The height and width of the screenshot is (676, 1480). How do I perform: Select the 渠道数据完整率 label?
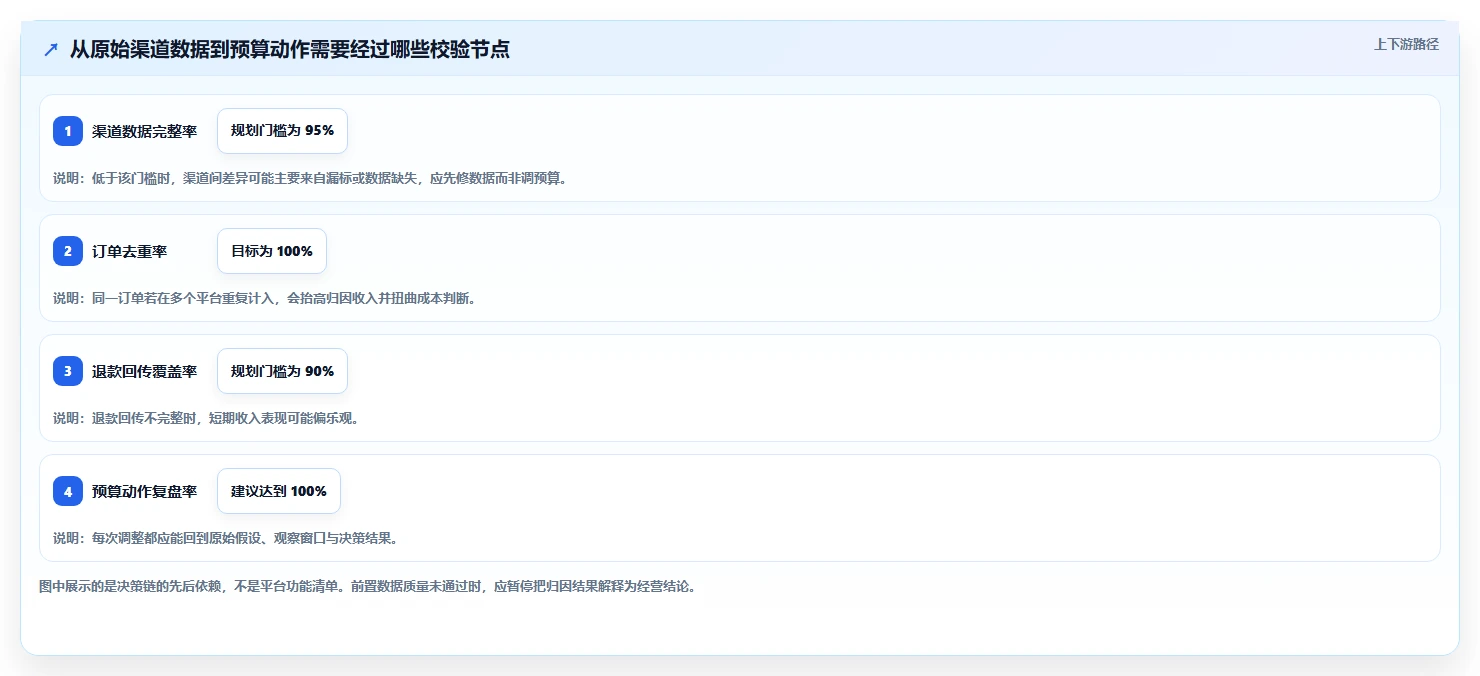[x=145, y=131]
